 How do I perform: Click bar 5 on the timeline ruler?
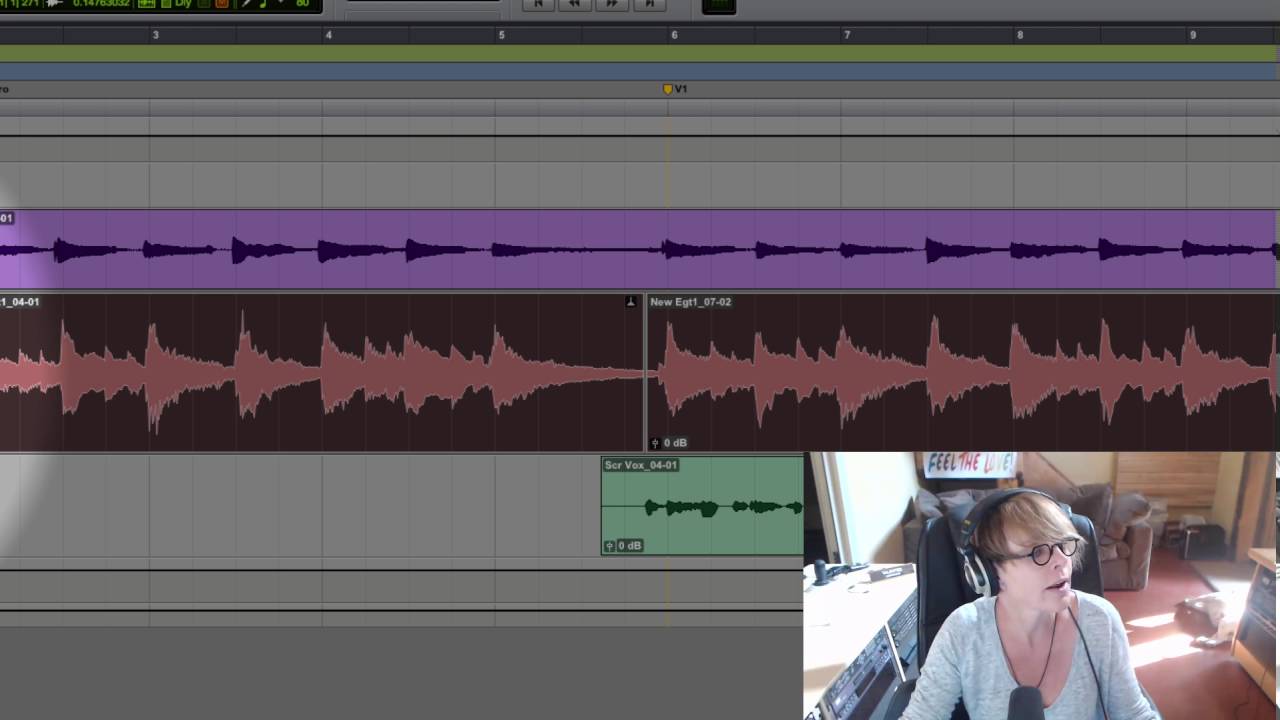click(x=501, y=35)
